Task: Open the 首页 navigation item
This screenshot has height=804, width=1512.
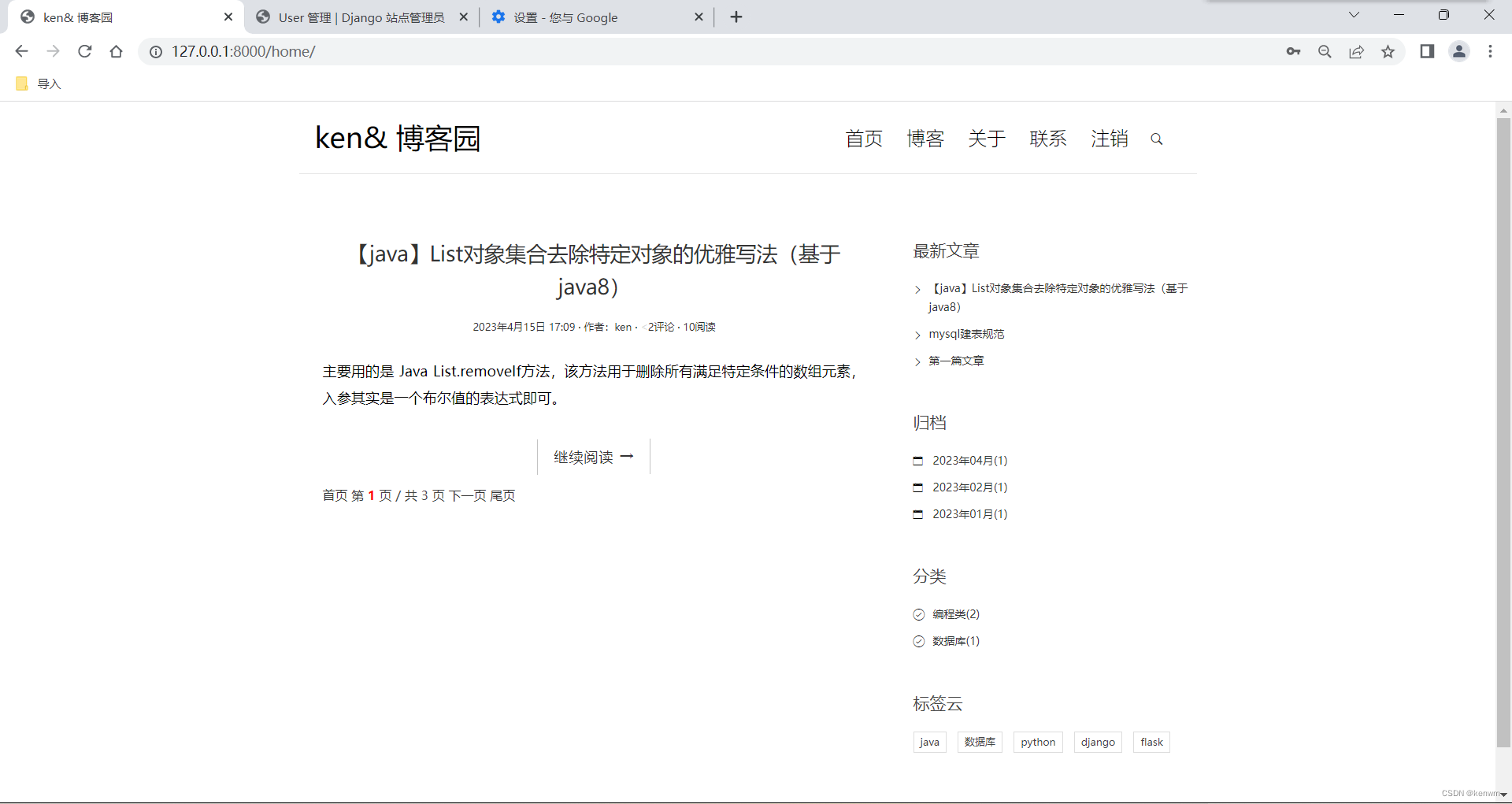Action: point(864,139)
